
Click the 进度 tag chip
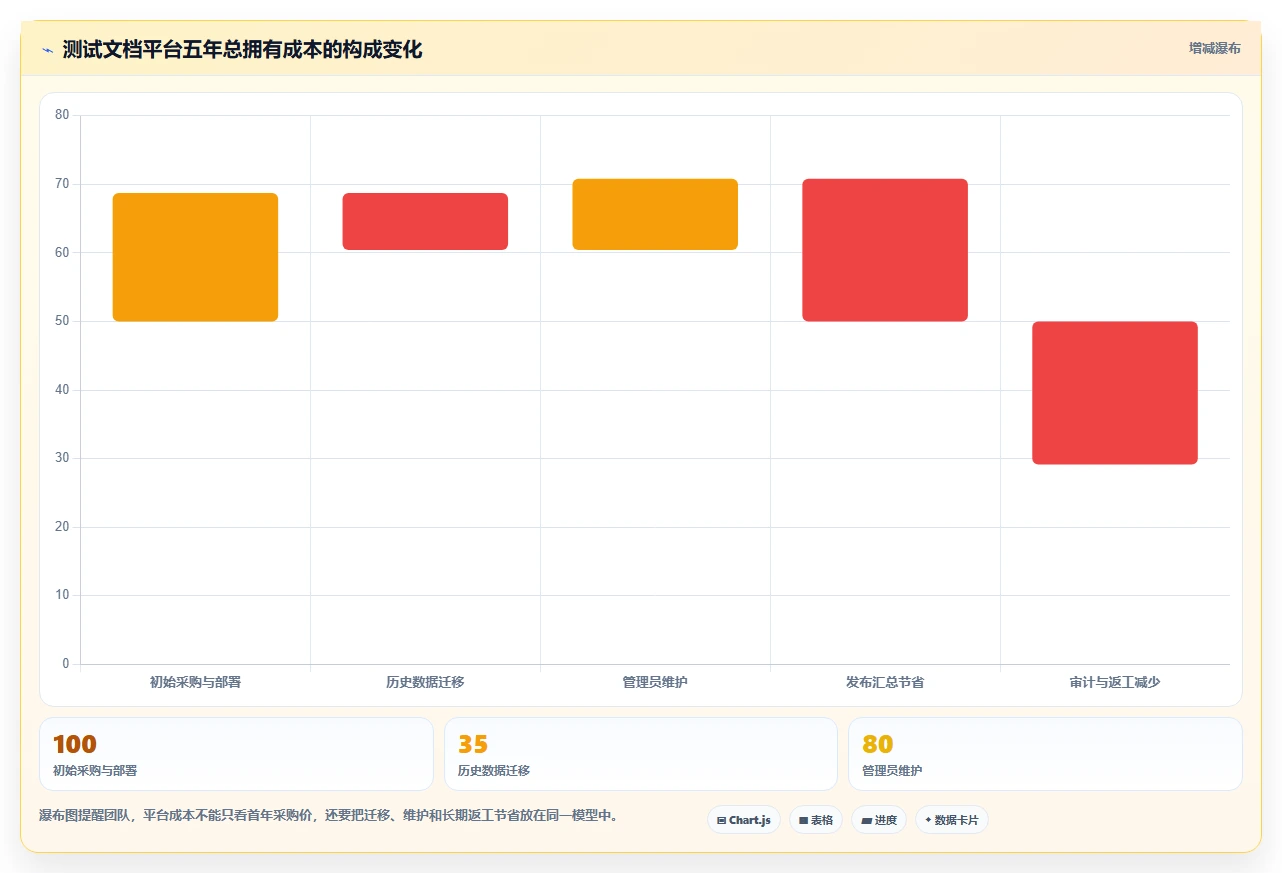point(878,820)
